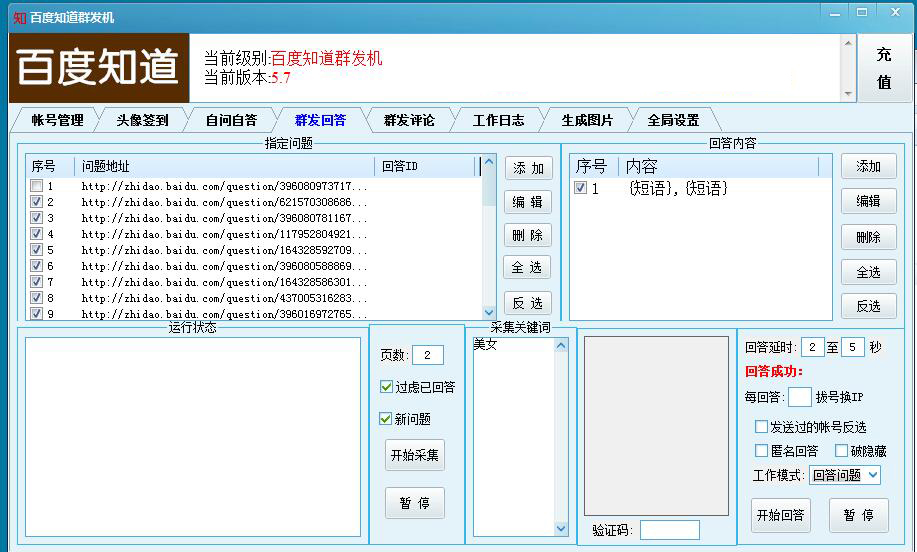This screenshot has width=917, height=552.
Task: Open the 全局设置 tab
Action: tap(674, 120)
